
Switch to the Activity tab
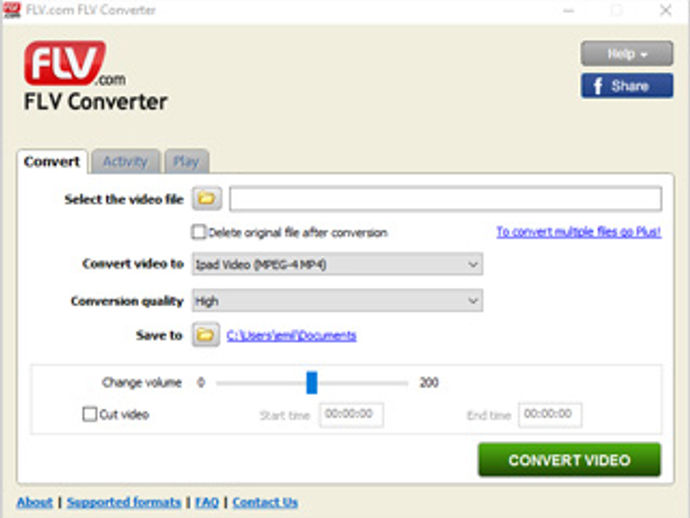click(125, 162)
